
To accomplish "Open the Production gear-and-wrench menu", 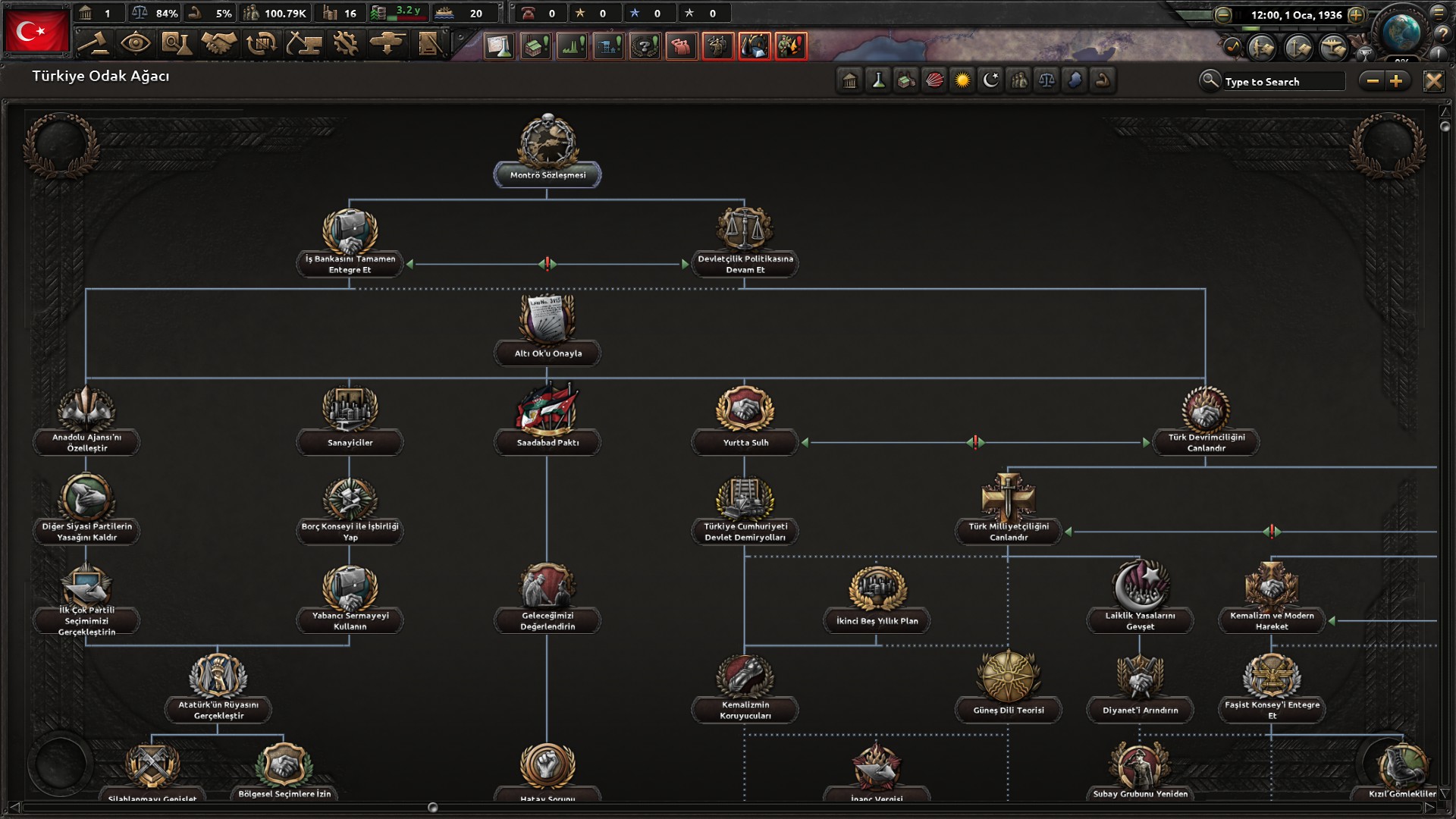I will point(346,44).
